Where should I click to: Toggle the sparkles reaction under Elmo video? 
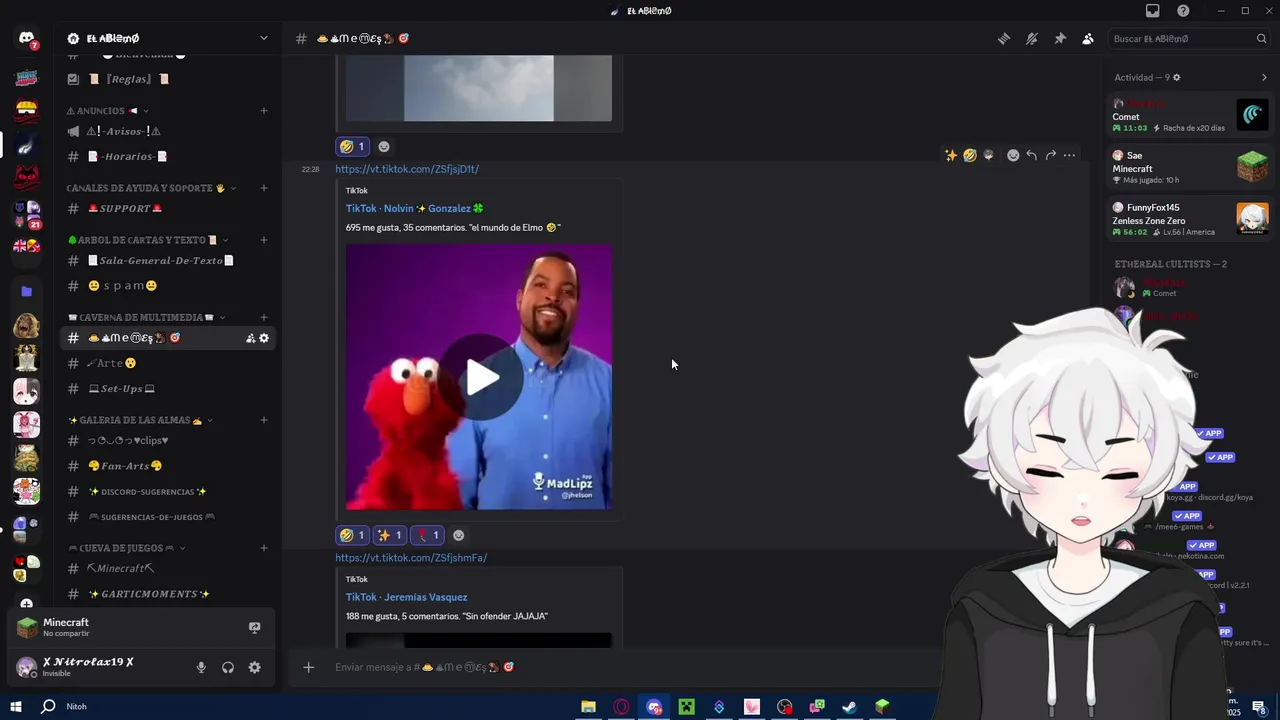tap(389, 535)
